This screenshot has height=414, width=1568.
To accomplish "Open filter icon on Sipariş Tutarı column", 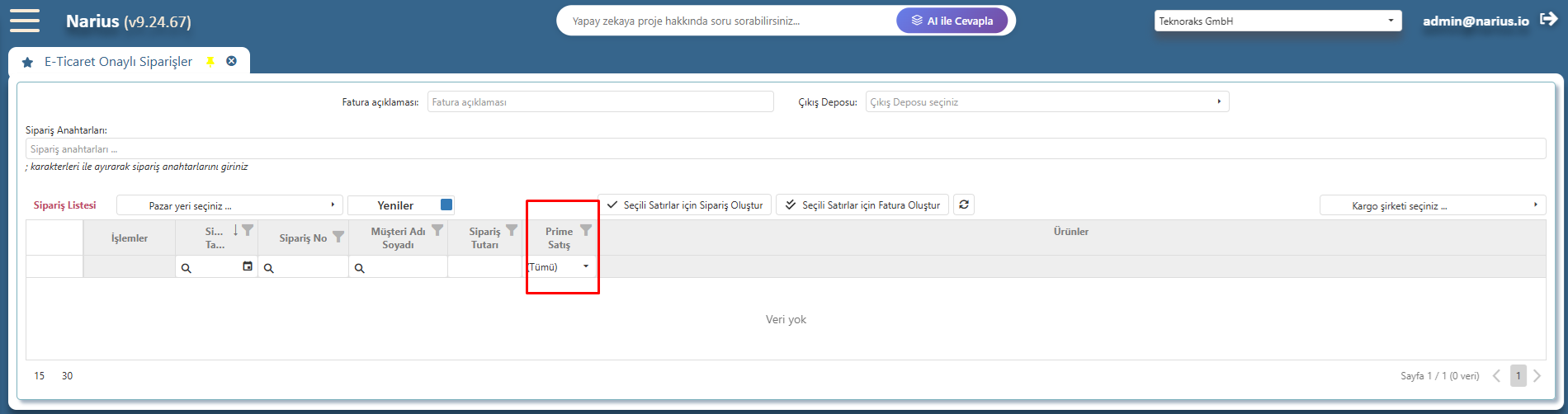I will [512, 230].
